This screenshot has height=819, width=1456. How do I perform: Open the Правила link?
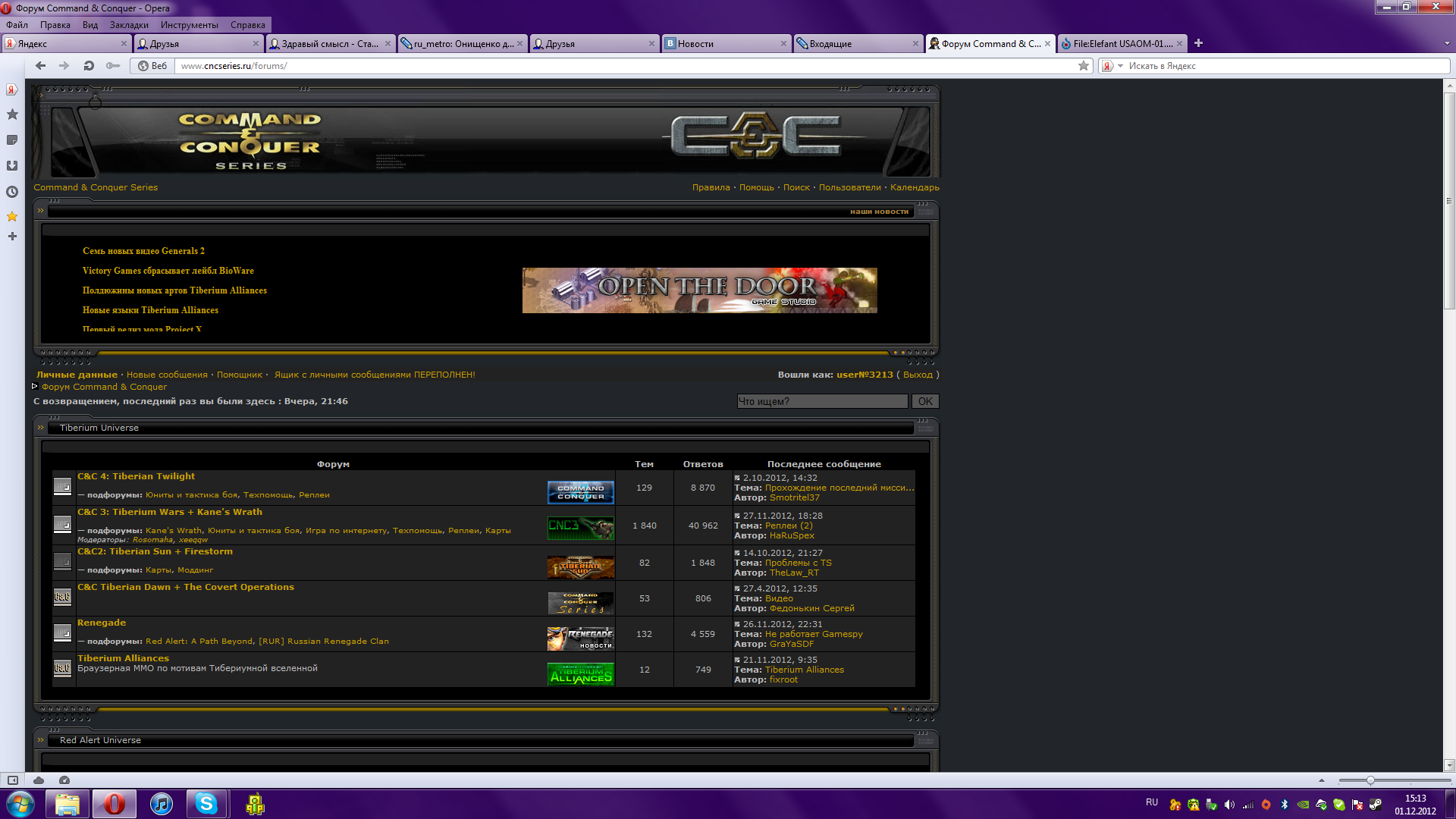(711, 187)
